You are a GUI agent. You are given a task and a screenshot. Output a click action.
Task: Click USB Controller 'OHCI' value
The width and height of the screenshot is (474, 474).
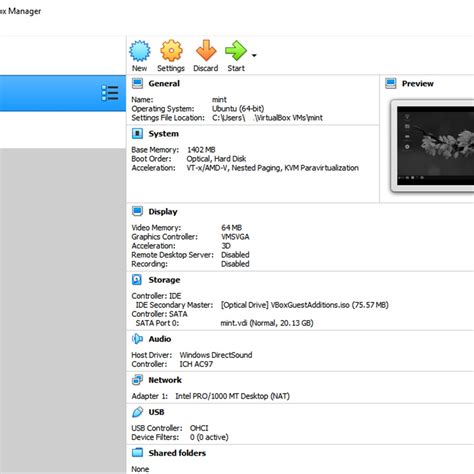click(x=199, y=428)
